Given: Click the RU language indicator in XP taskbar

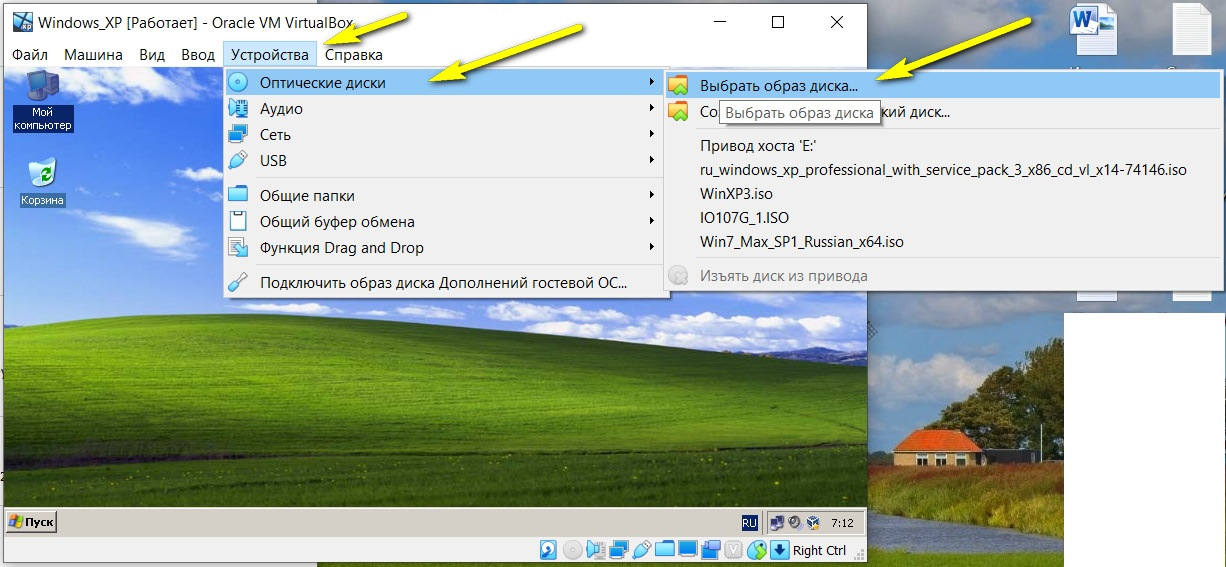Looking at the screenshot, I should point(749,523).
